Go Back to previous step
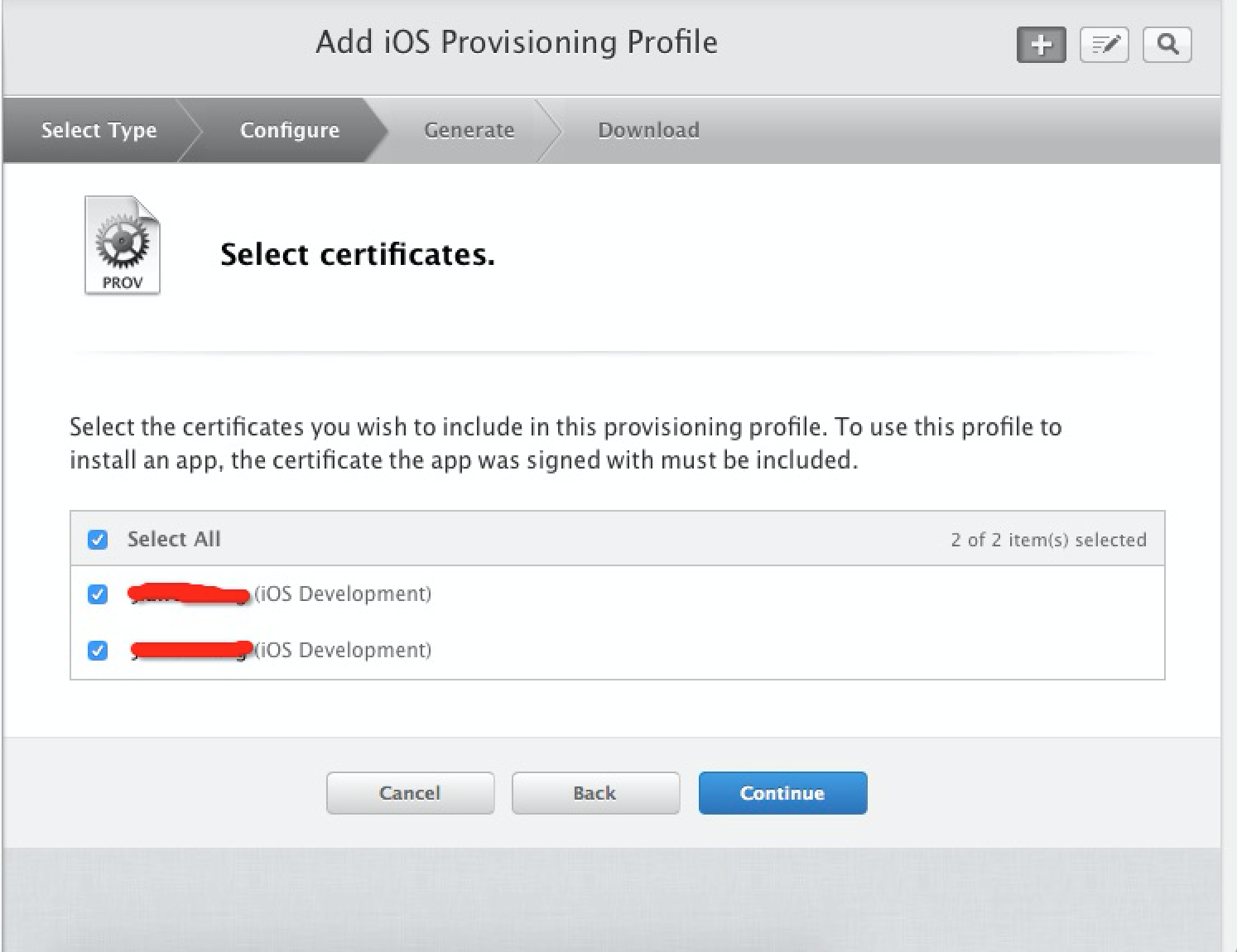The image size is (1237, 952). click(595, 793)
